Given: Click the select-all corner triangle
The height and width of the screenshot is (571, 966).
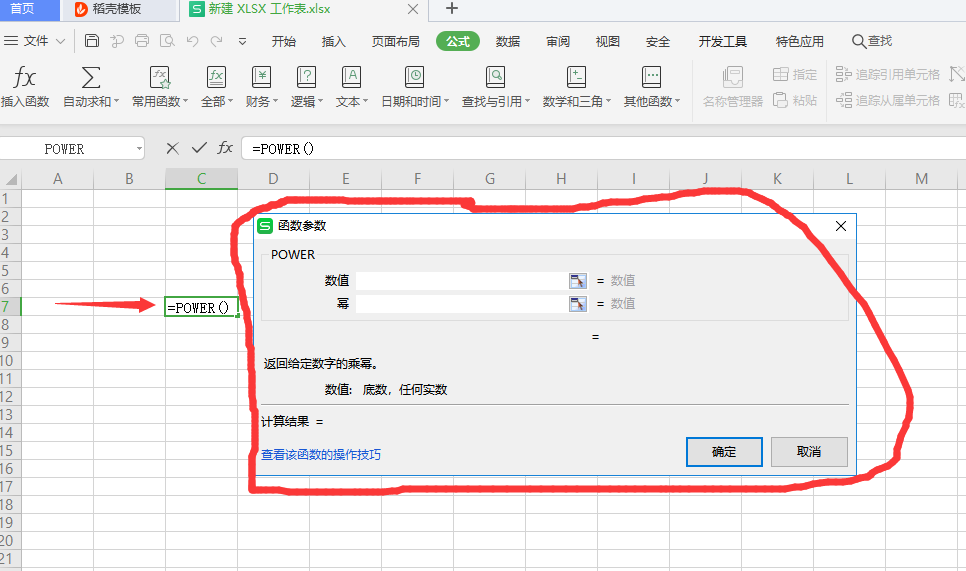Looking at the screenshot, I should [x=11, y=179].
